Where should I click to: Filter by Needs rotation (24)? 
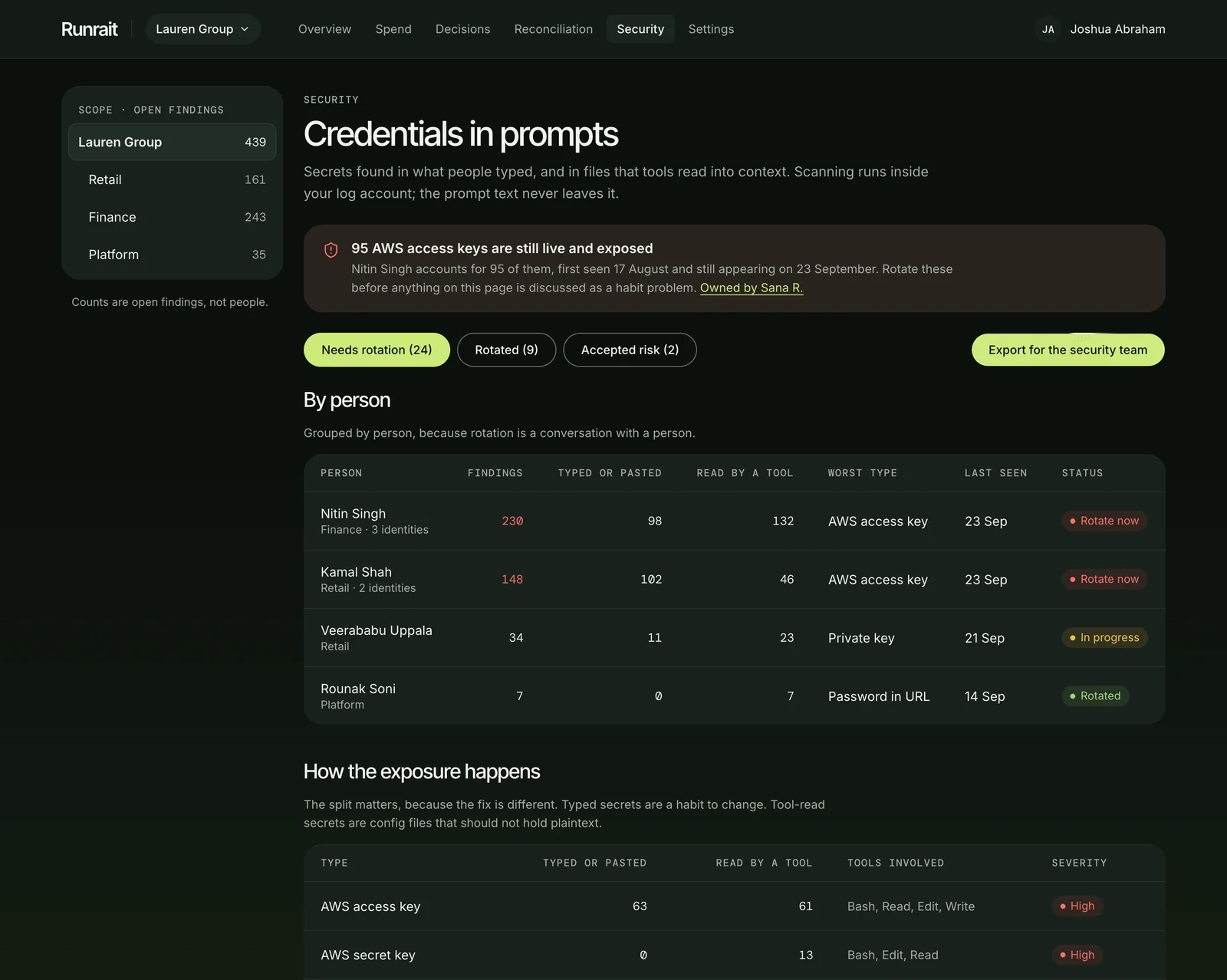click(377, 350)
